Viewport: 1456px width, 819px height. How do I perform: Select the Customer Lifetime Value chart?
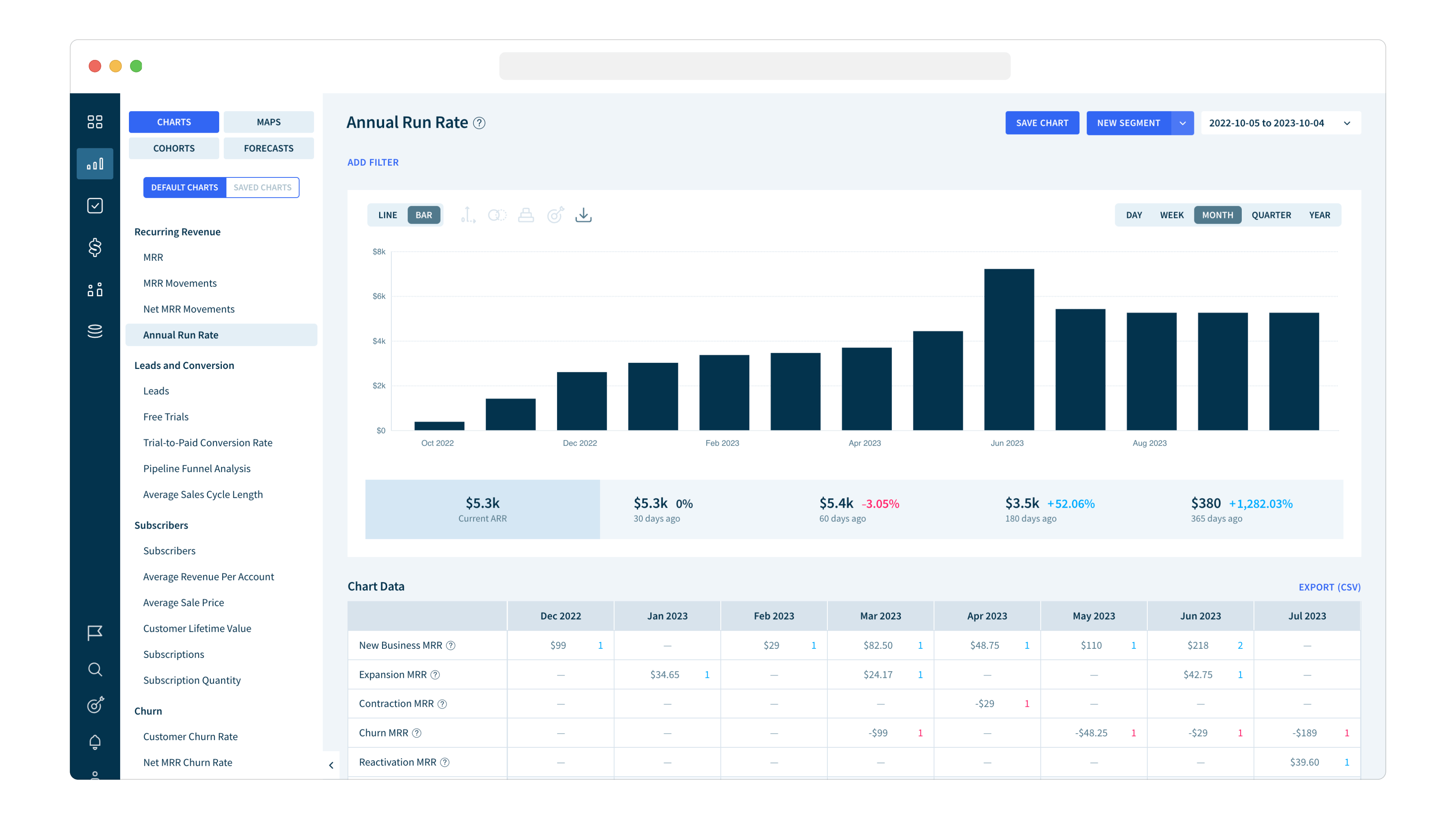pyautogui.click(x=197, y=628)
